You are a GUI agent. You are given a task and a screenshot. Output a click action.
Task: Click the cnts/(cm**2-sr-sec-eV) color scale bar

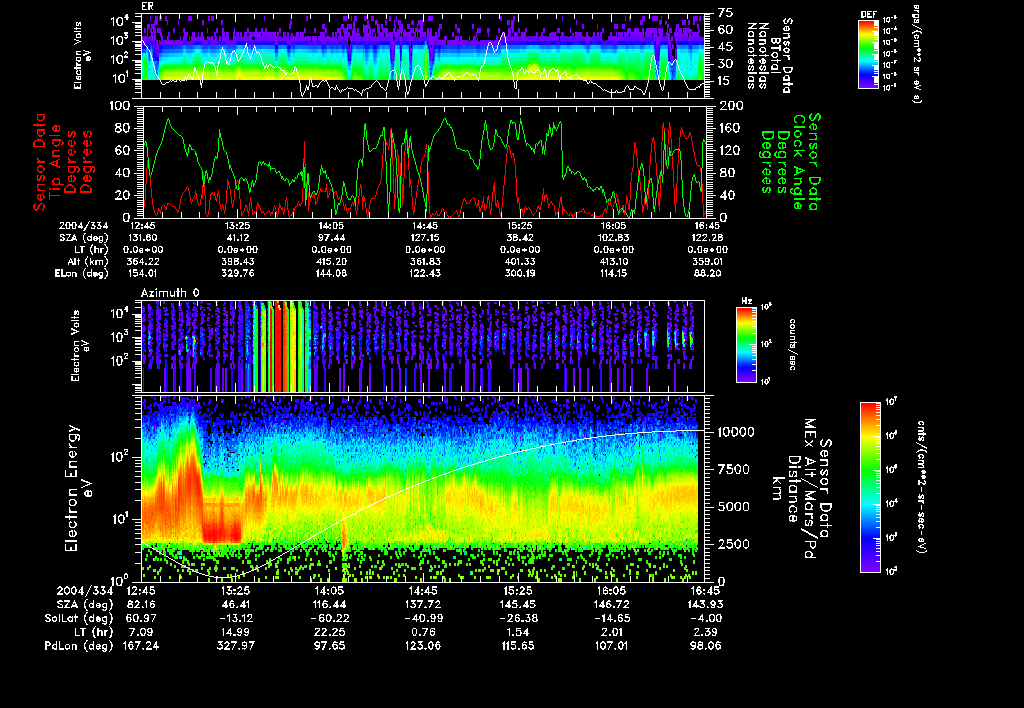pyautogui.click(x=870, y=487)
